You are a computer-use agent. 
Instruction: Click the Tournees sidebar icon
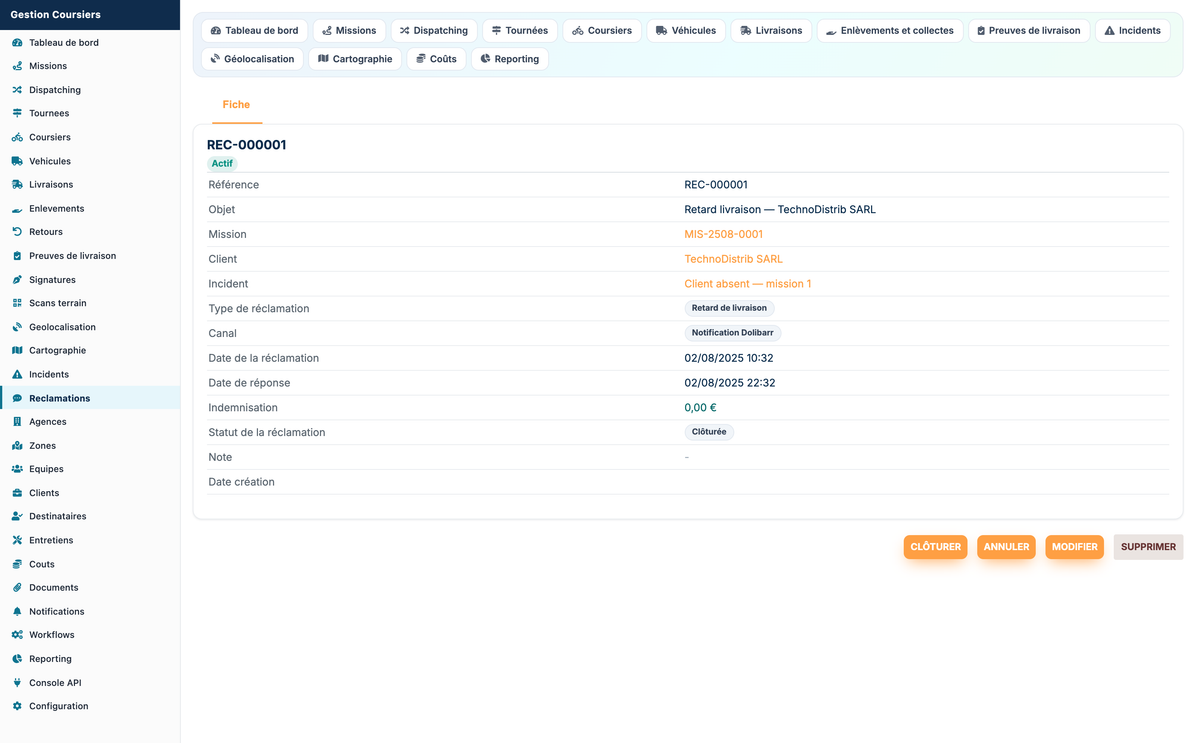pos(17,113)
